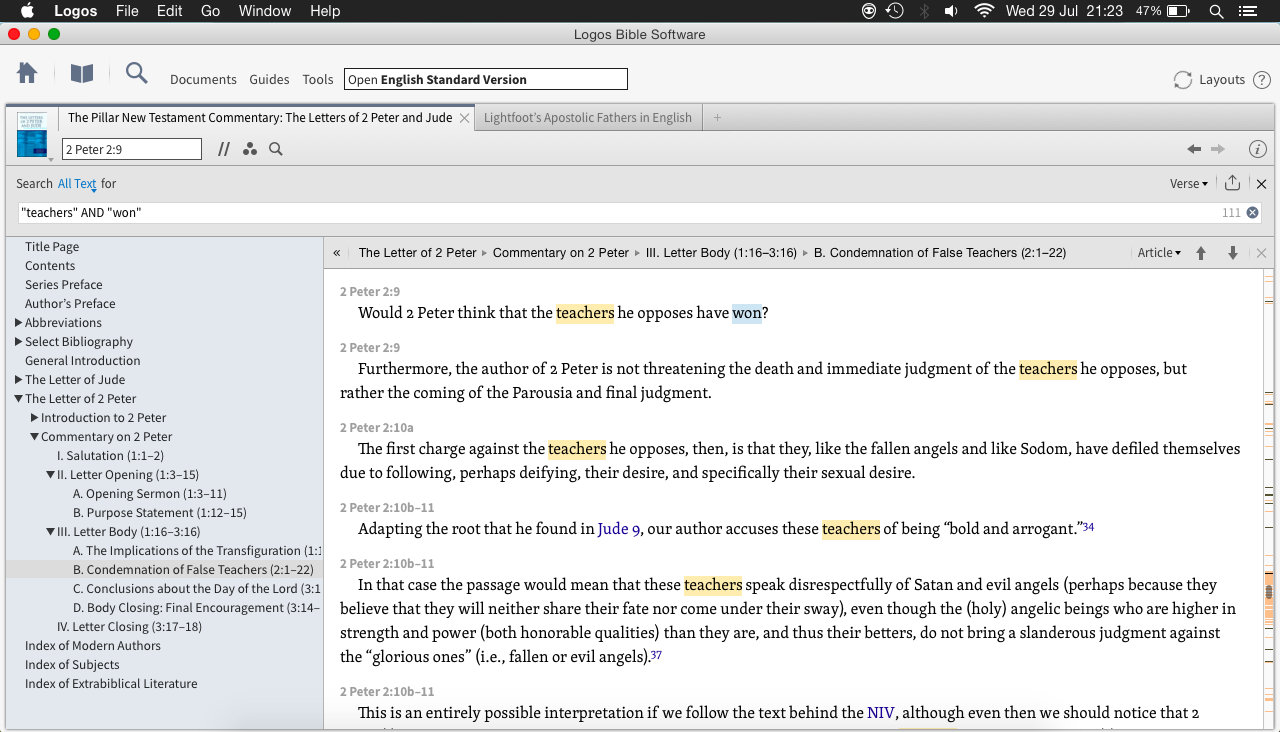The height and width of the screenshot is (732, 1280).
Task: Collapse The Letter of 2 Peter
Action: [x=19, y=399]
